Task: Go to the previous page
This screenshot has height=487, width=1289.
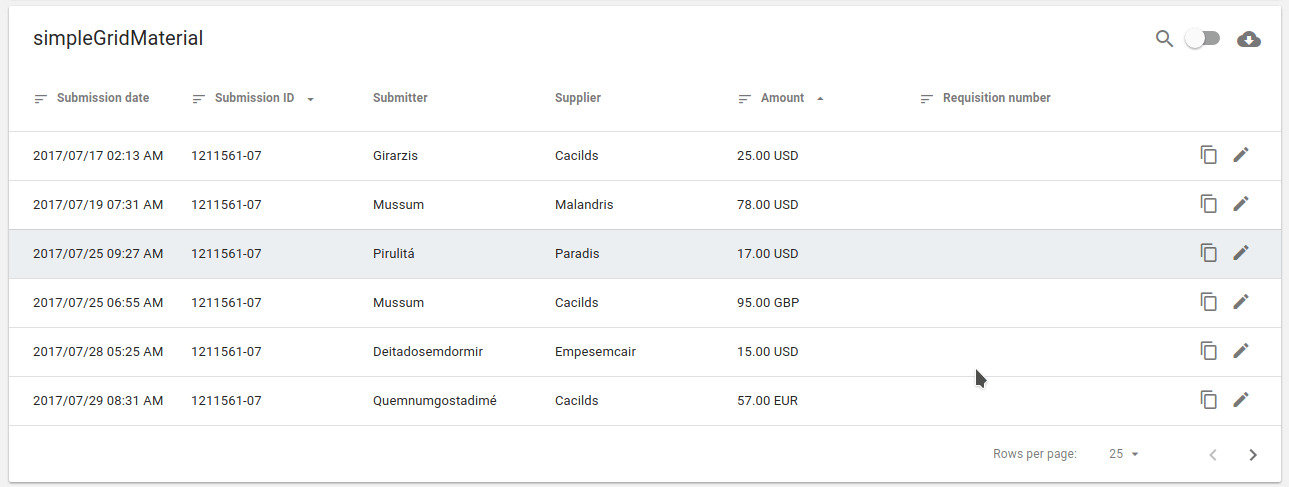Action: [x=1213, y=455]
